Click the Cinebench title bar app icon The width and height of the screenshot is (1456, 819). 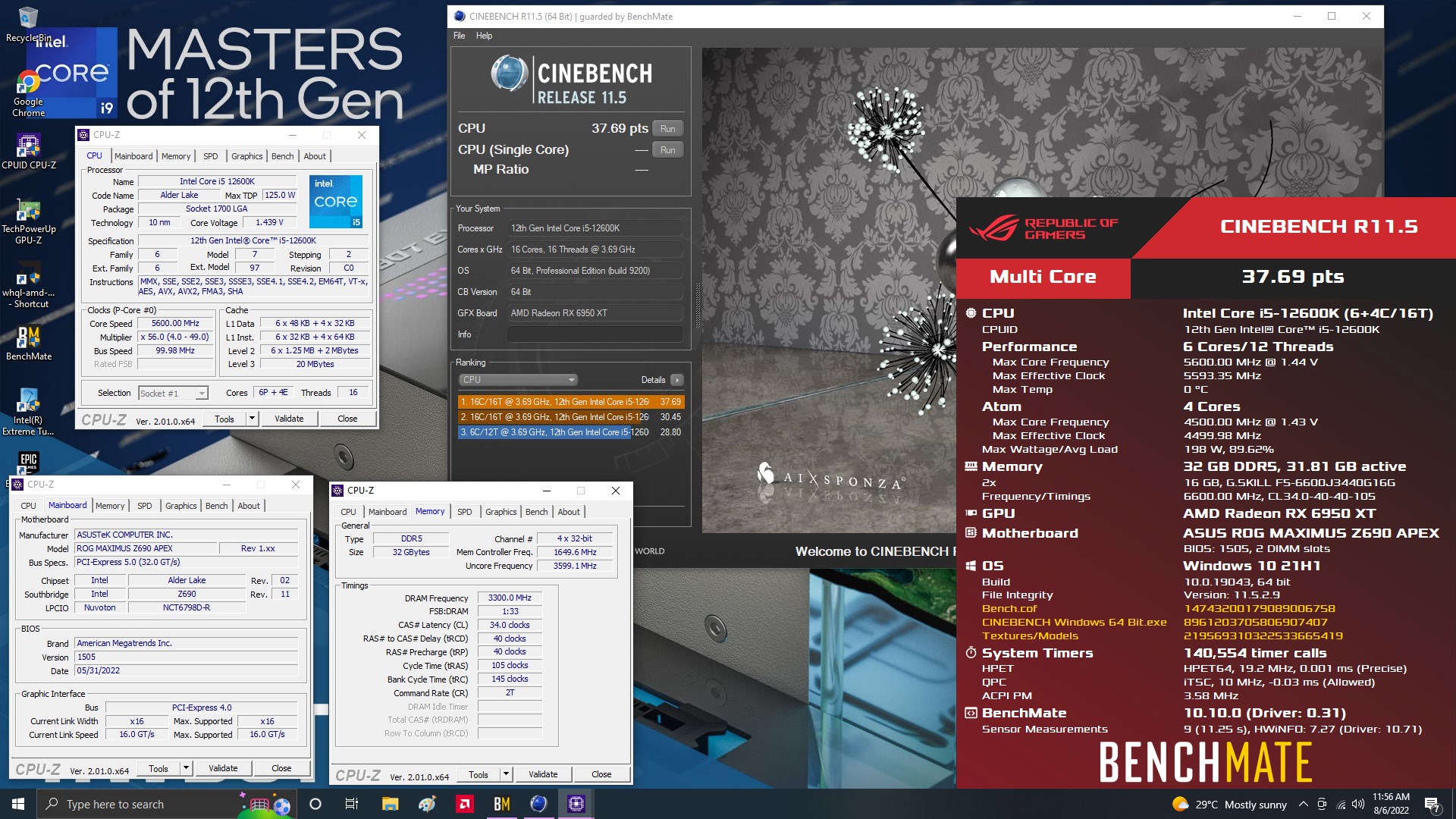[x=460, y=16]
